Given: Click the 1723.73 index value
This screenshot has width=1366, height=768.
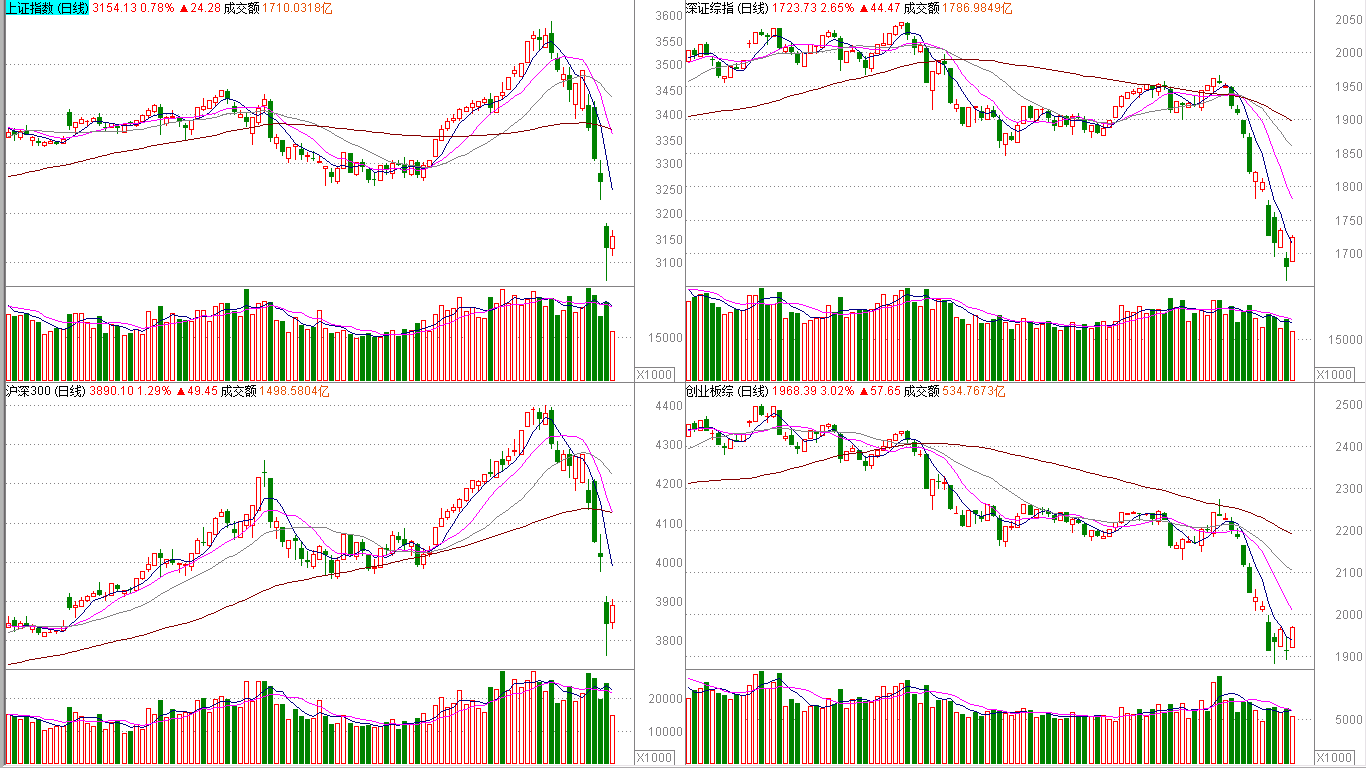Looking at the screenshot, I should coord(793,8).
